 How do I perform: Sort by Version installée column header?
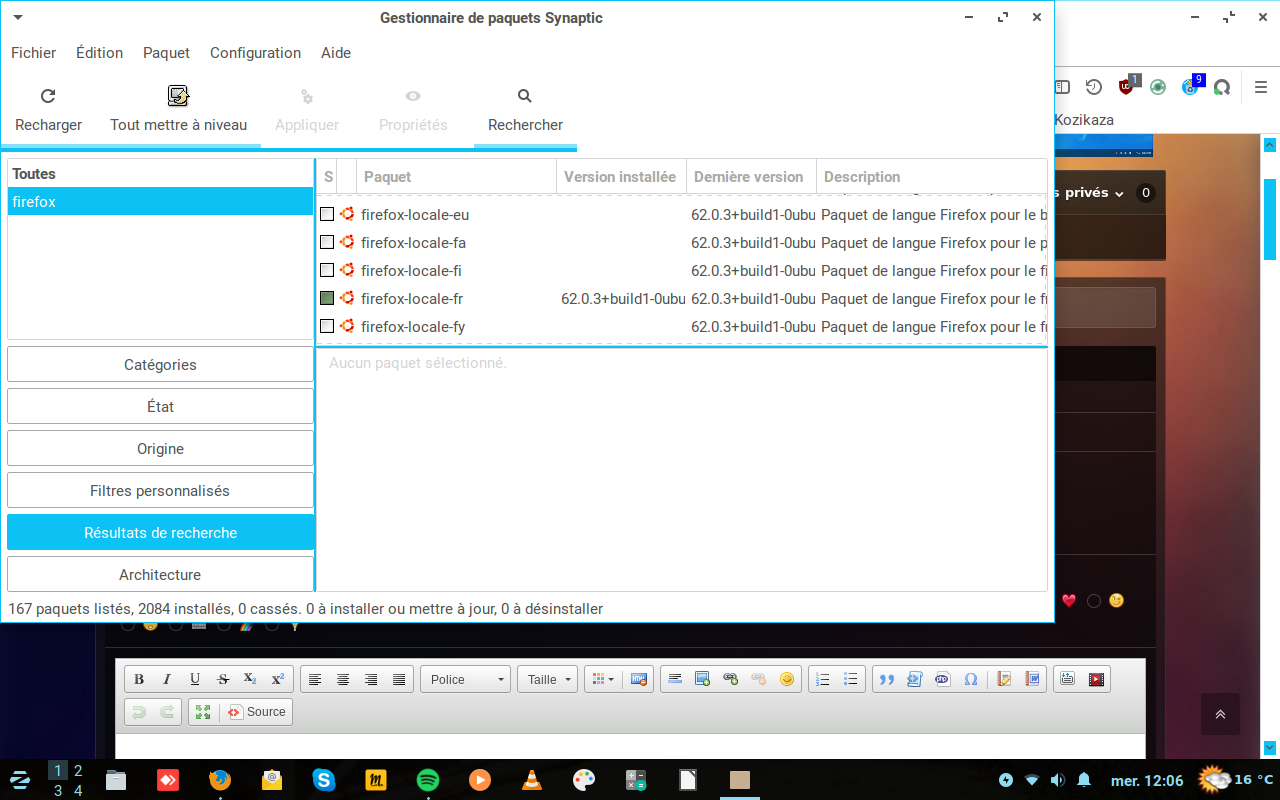(x=621, y=177)
